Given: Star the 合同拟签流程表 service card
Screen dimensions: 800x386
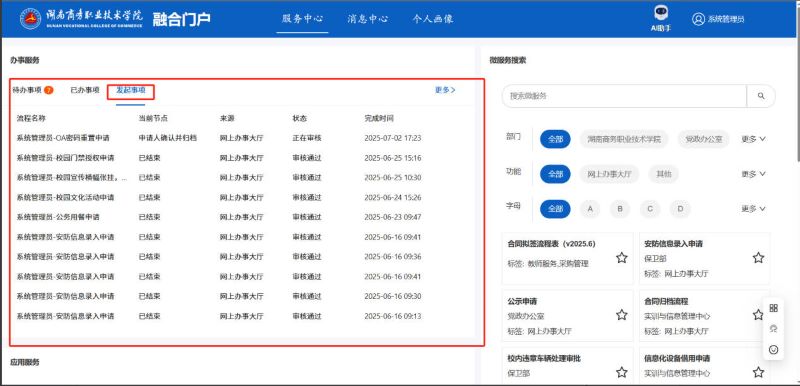Looking at the screenshot, I should 621,258.
